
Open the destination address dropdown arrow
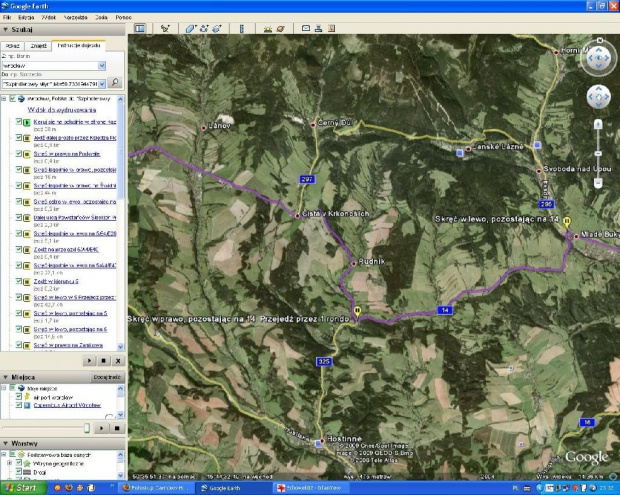click(x=102, y=84)
